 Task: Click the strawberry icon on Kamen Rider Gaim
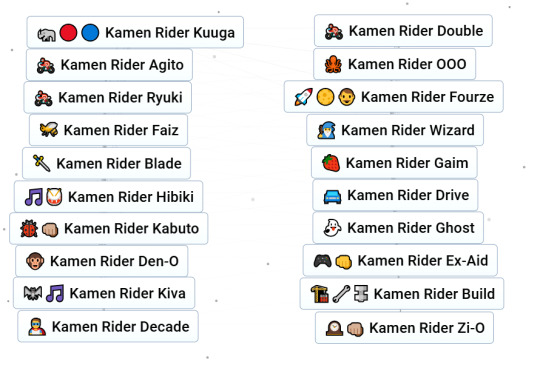click(x=331, y=163)
